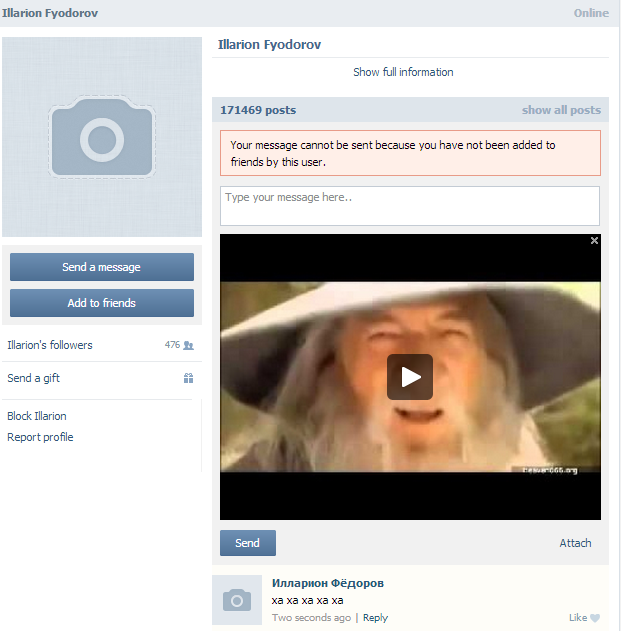
Task: Click Report profile link
Action: [x=40, y=437]
